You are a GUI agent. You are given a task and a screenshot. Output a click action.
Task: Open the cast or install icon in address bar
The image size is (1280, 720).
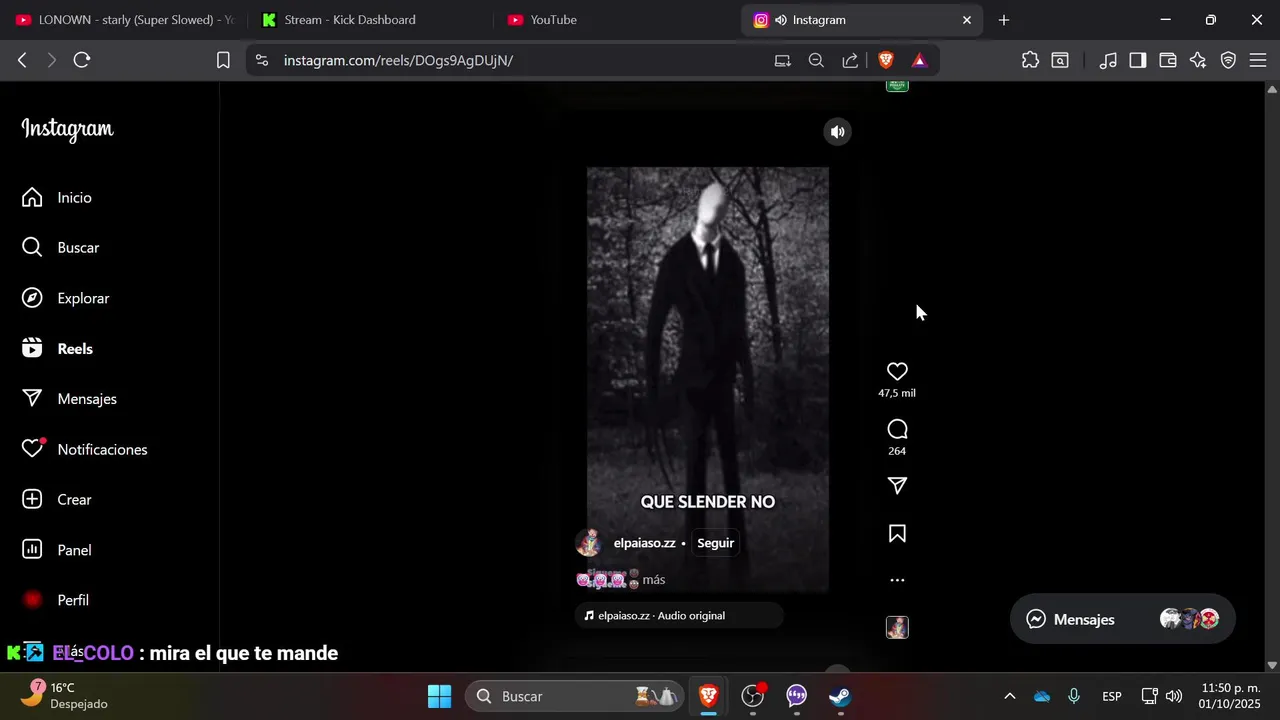783,60
